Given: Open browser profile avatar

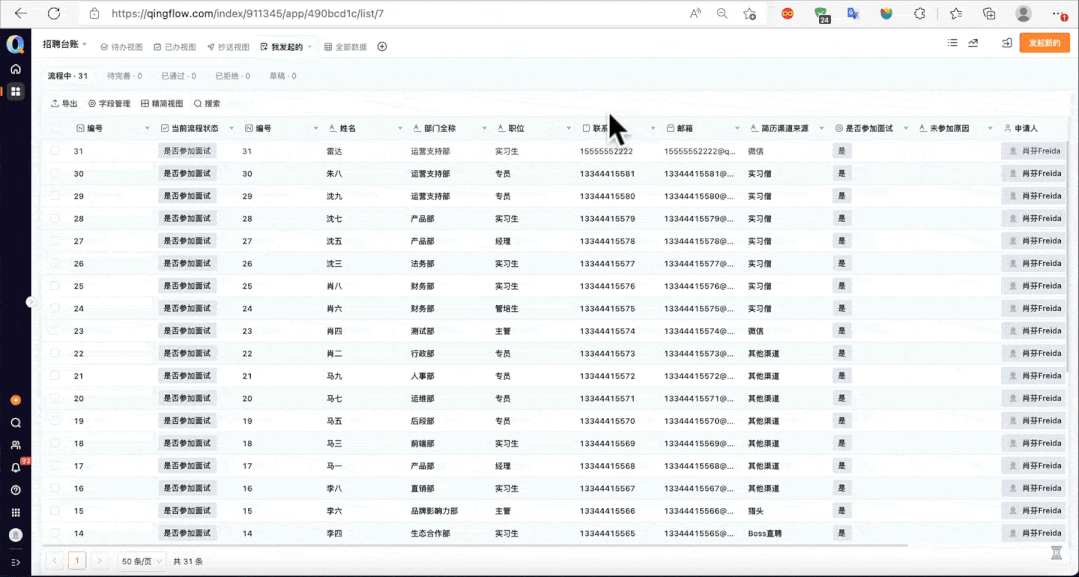Looking at the screenshot, I should [1024, 13].
